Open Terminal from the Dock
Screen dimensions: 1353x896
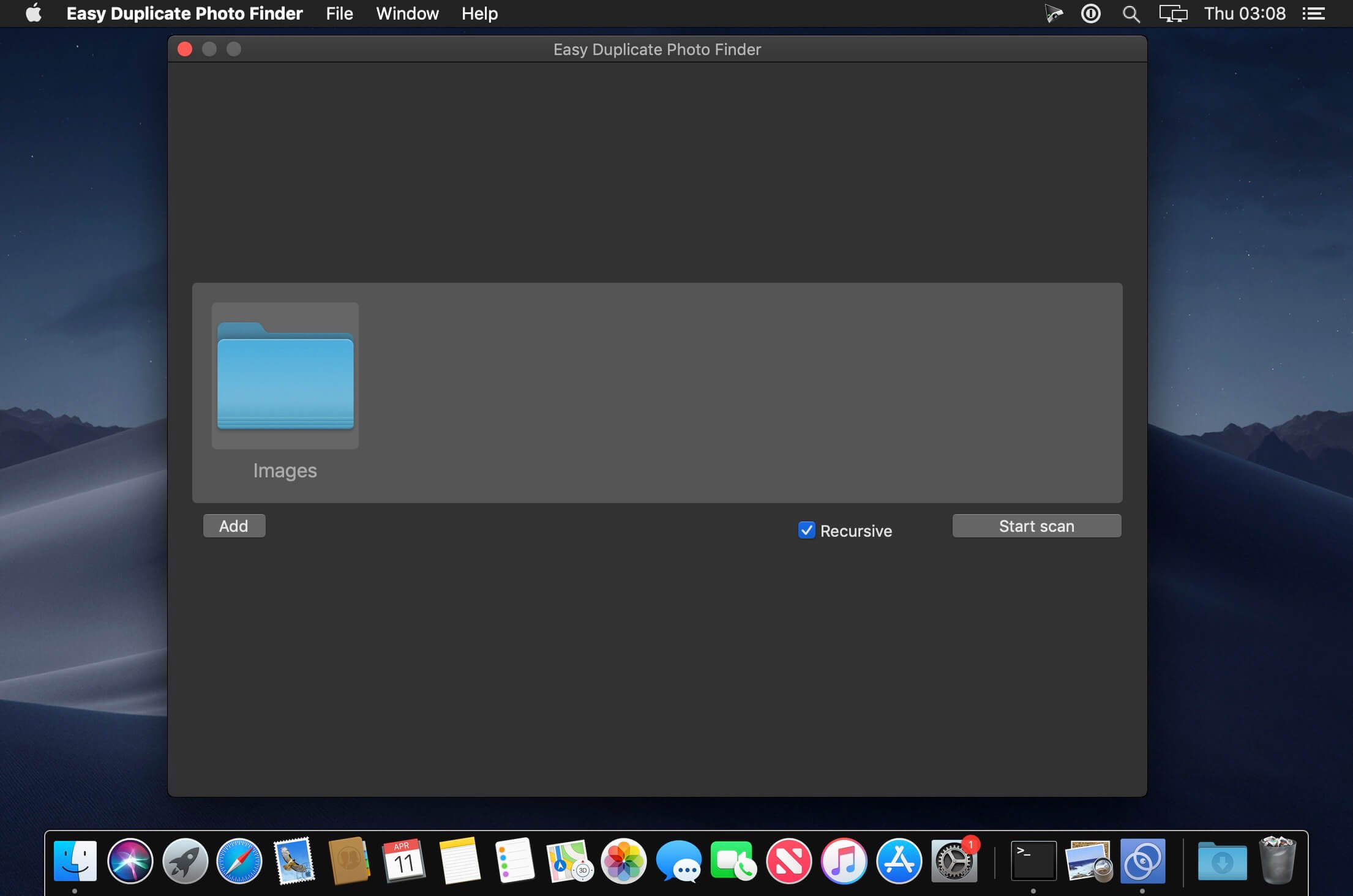click(x=1033, y=861)
